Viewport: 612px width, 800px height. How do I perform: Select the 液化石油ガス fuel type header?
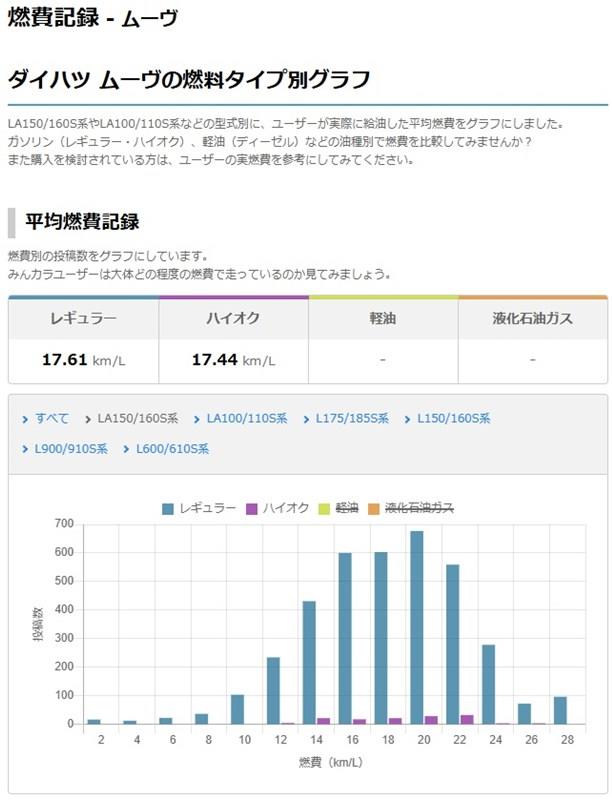tap(533, 318)
